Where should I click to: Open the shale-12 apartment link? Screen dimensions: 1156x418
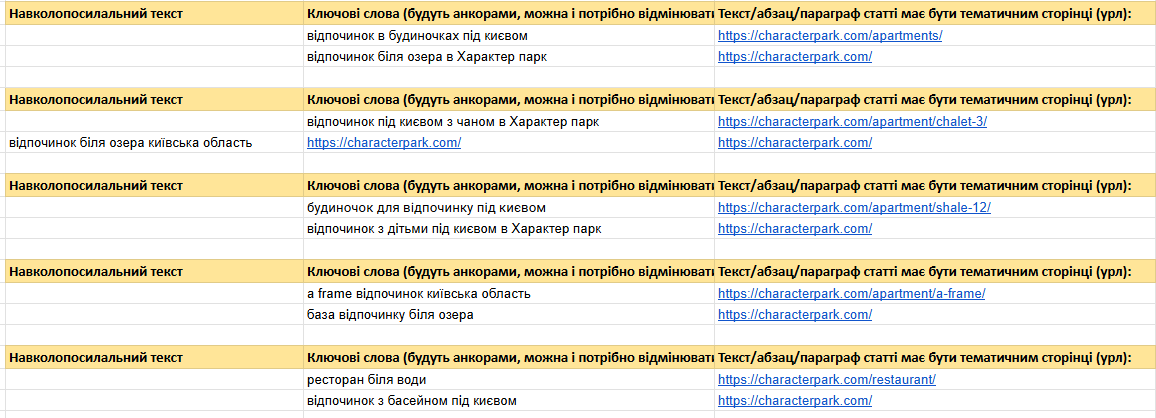[x=854, y=208]
